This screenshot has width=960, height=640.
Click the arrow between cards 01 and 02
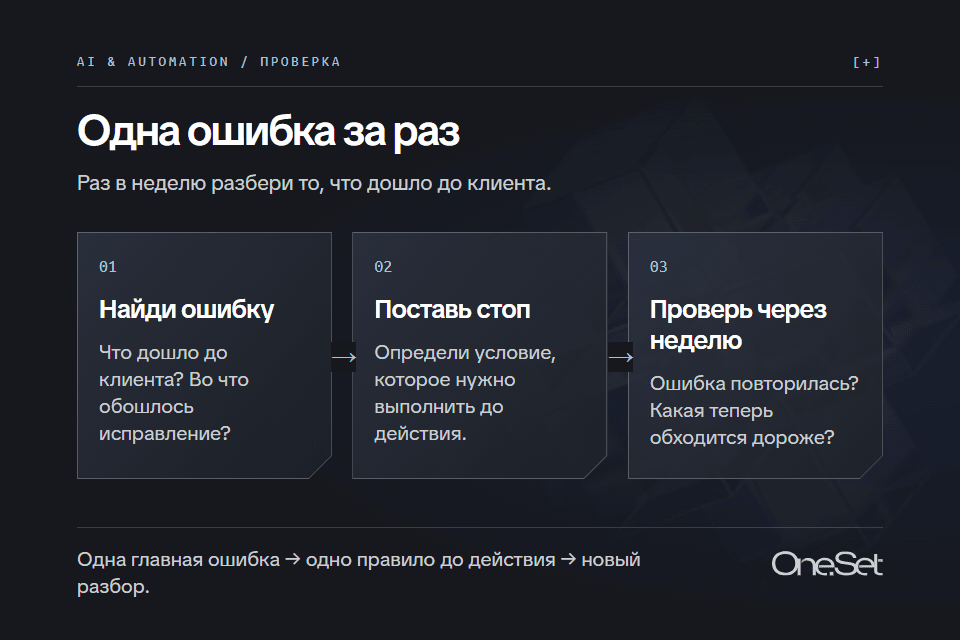coord(343,357)
